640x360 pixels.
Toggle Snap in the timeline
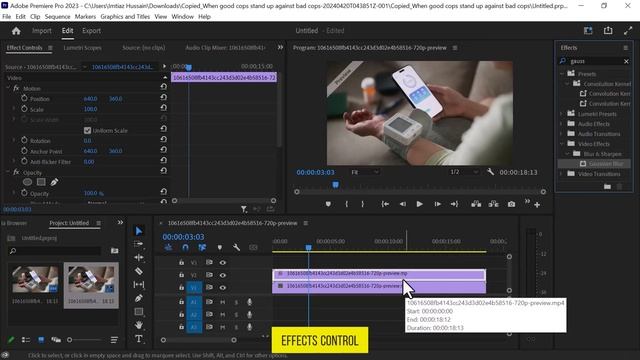click(x=185, y=247)
